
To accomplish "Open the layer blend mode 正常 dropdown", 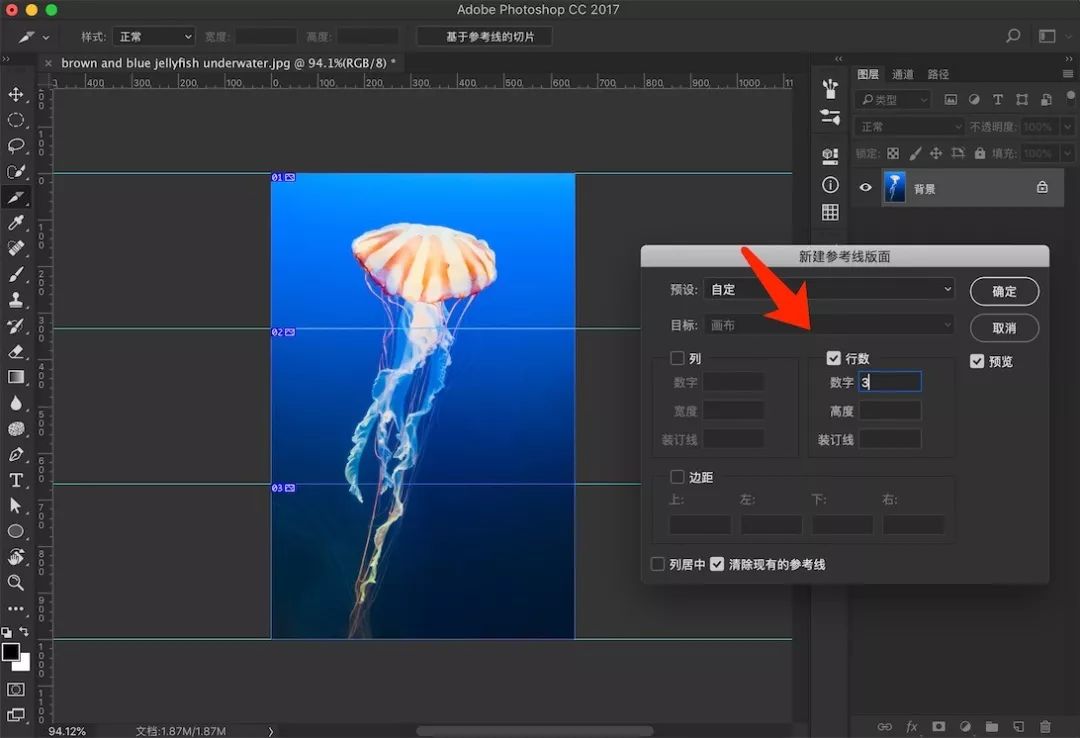I will (906, 127).
